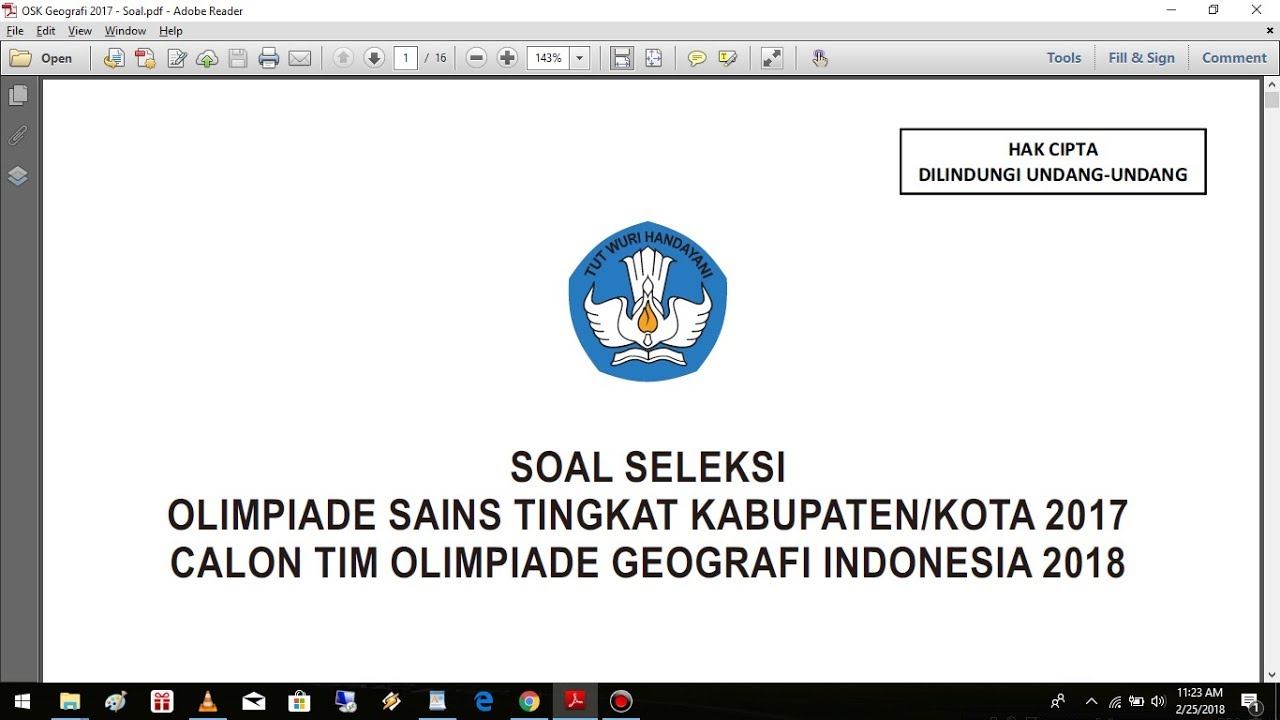Open the Wi-Fi network tray icon

pos(1115,702)
